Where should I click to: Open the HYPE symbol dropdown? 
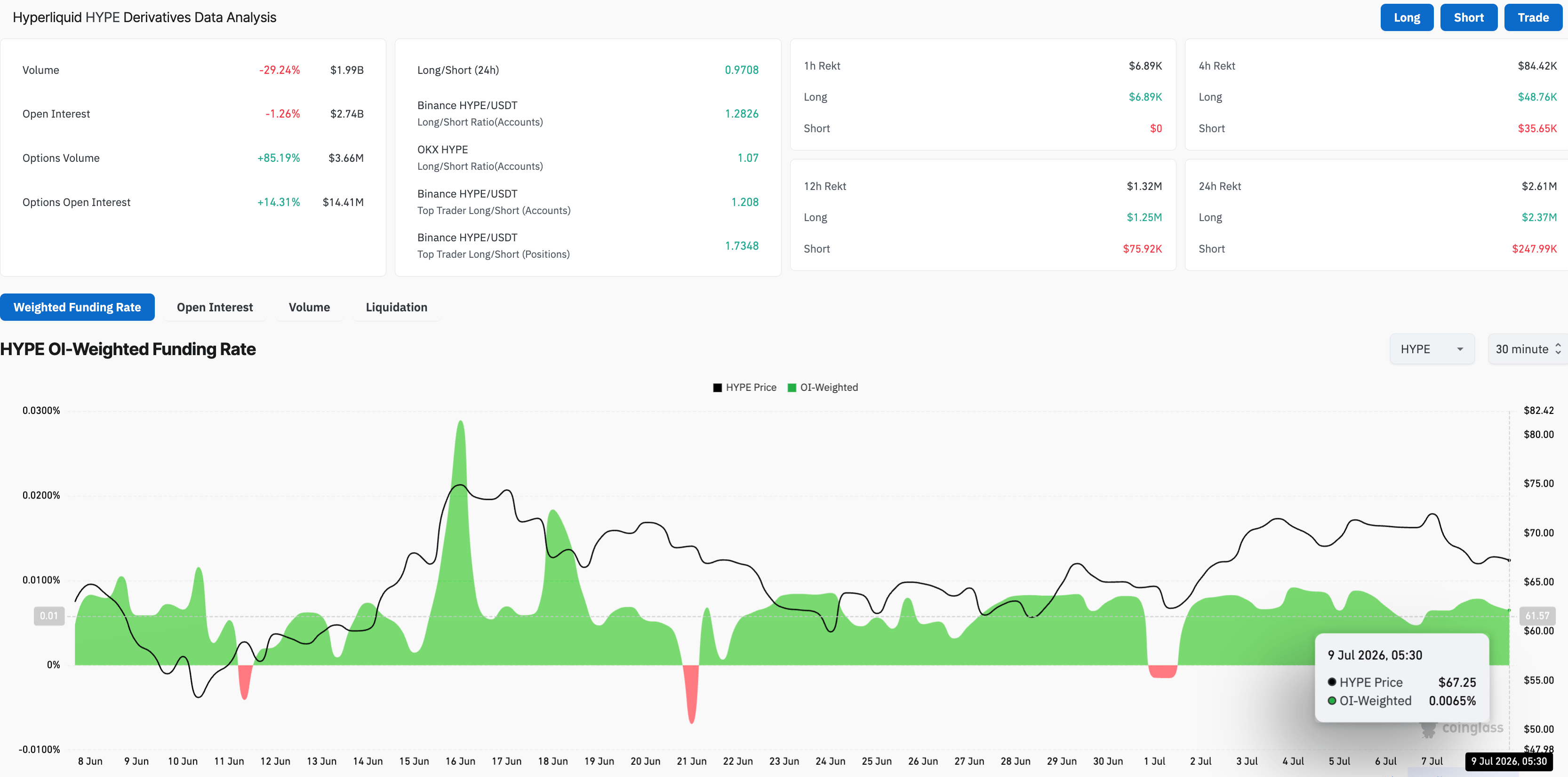(x=1432, y=349)
